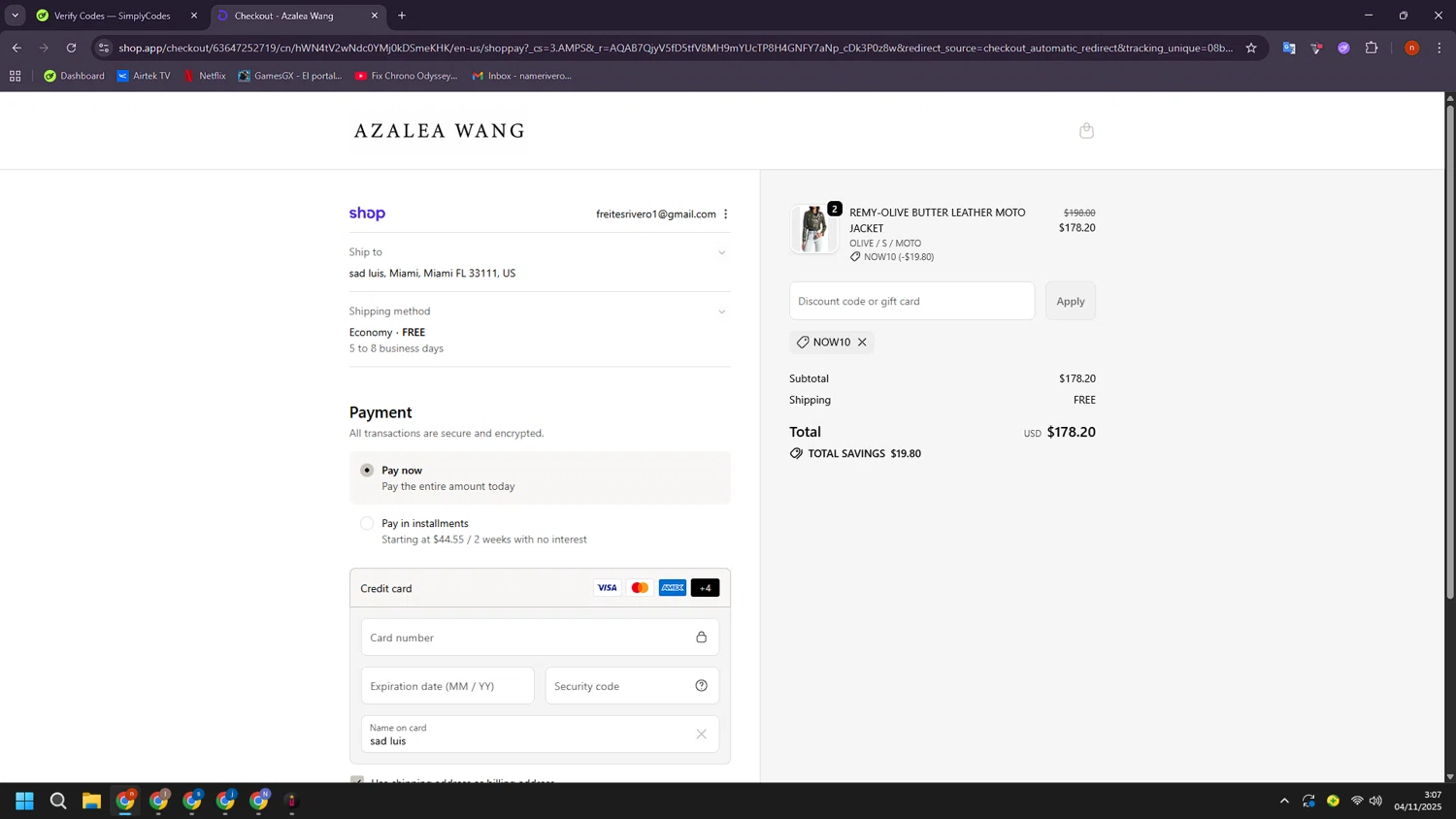Open a new browser tab

(x=402, y=16)
